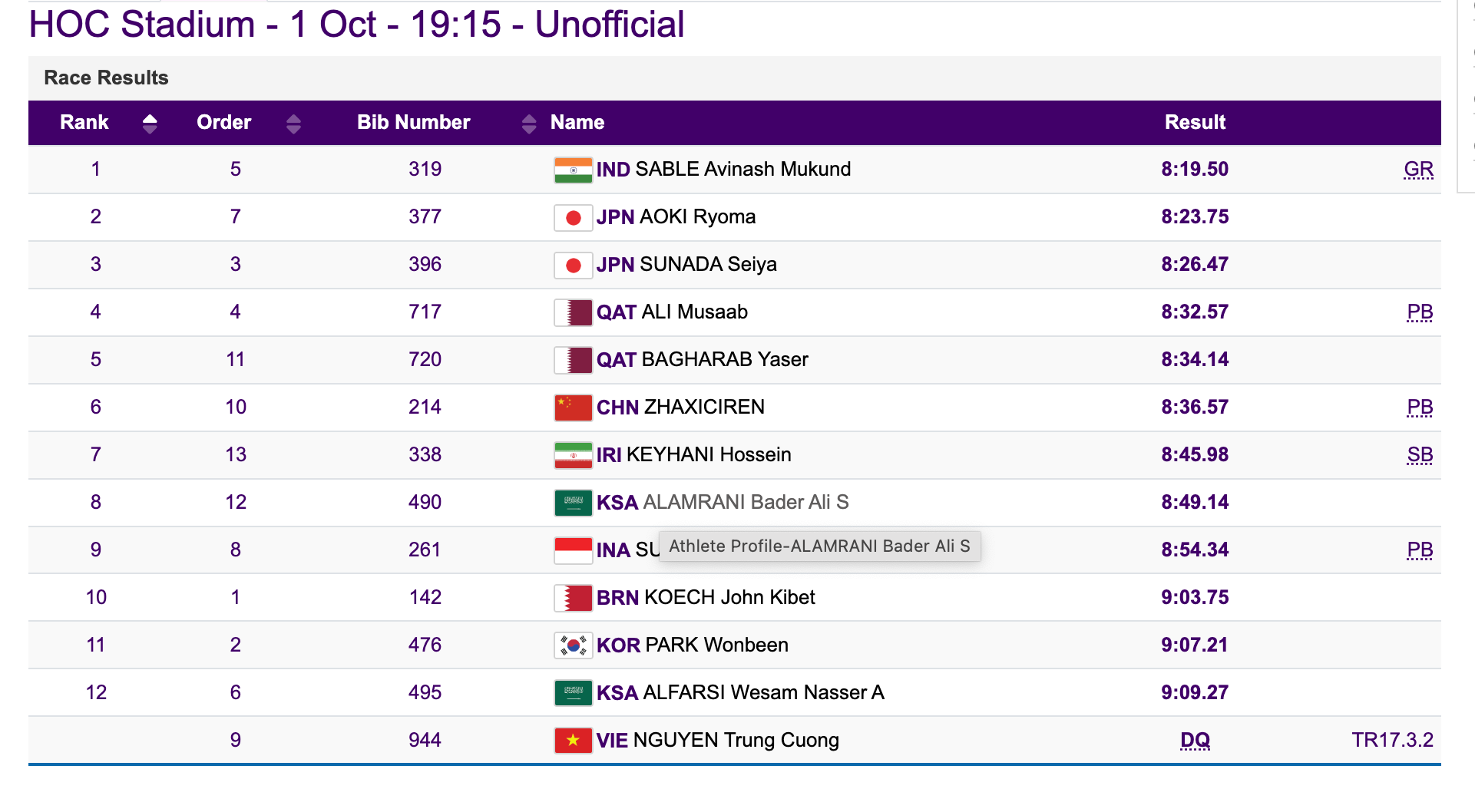The height and width of the screenshot is (812, 1475).
Task: Click Saudi flag beside ALFARSI
Action: coord(573,693)
